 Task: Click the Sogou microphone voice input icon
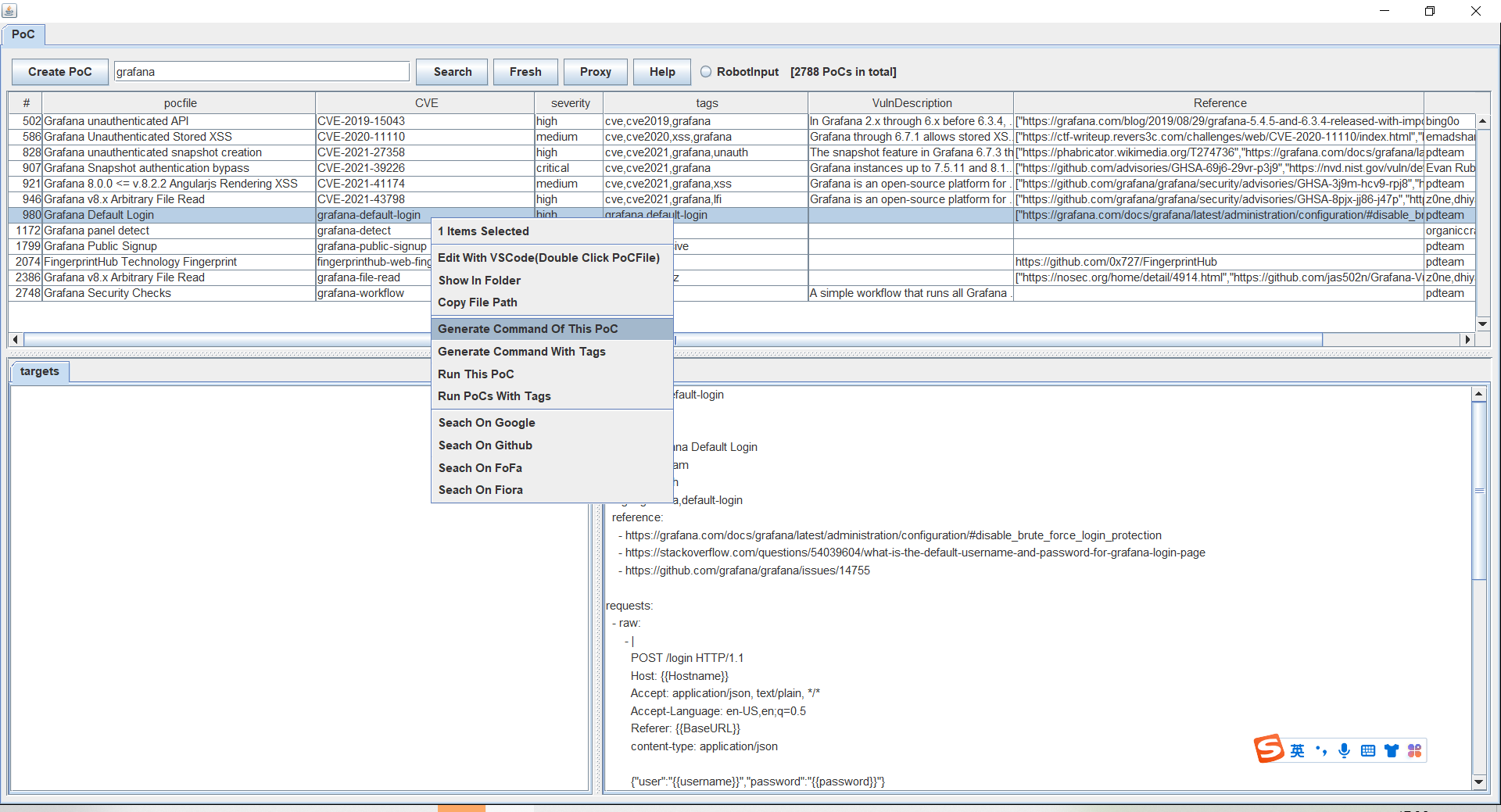(1344, 750)
